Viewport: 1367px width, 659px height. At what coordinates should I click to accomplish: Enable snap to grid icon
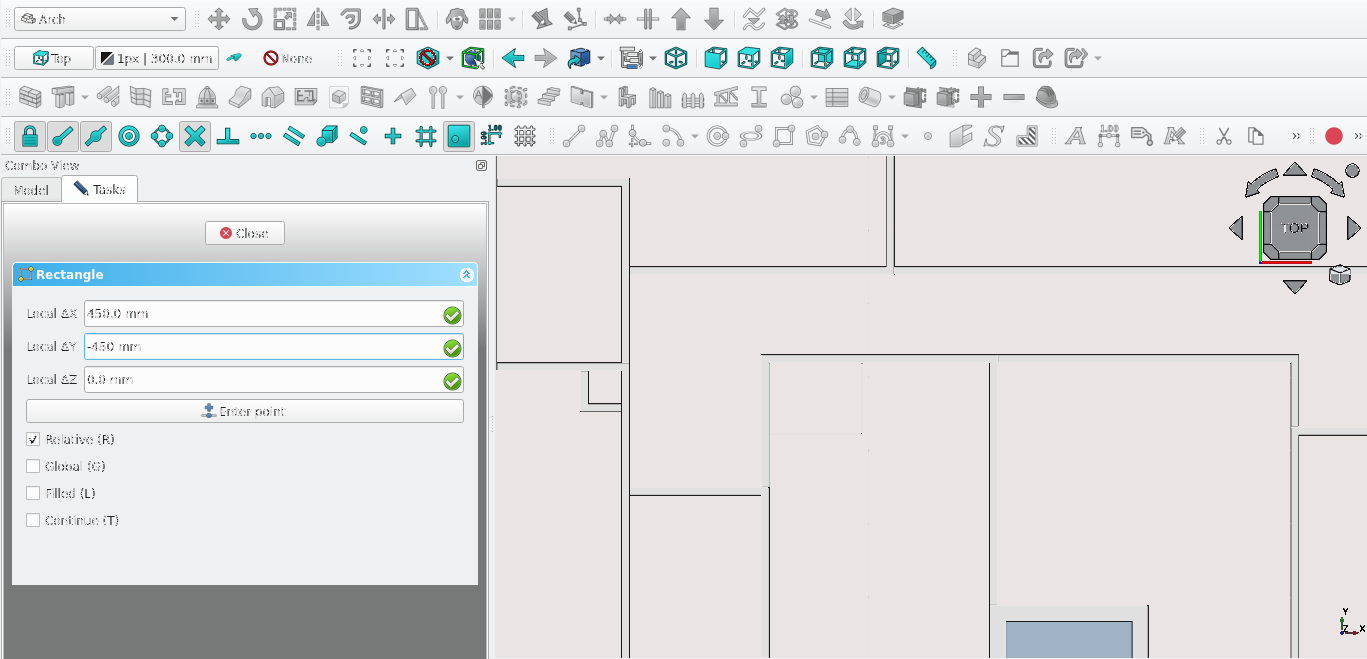click(426, 136)
